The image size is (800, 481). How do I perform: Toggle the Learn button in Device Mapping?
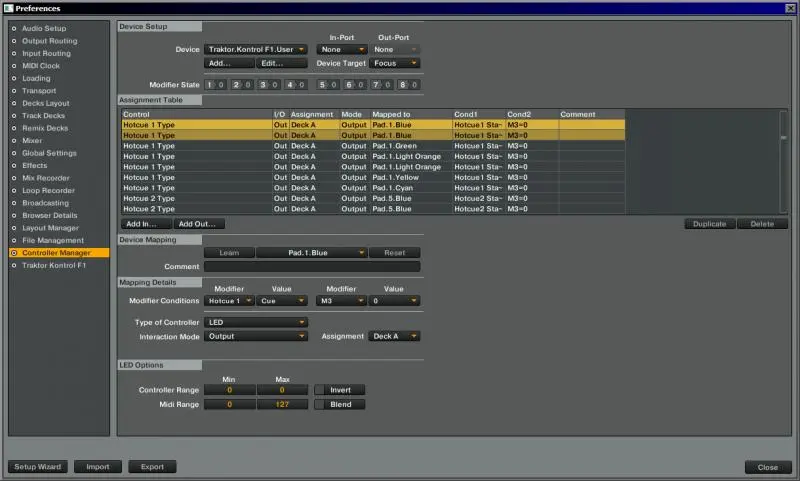click(229, 253)
